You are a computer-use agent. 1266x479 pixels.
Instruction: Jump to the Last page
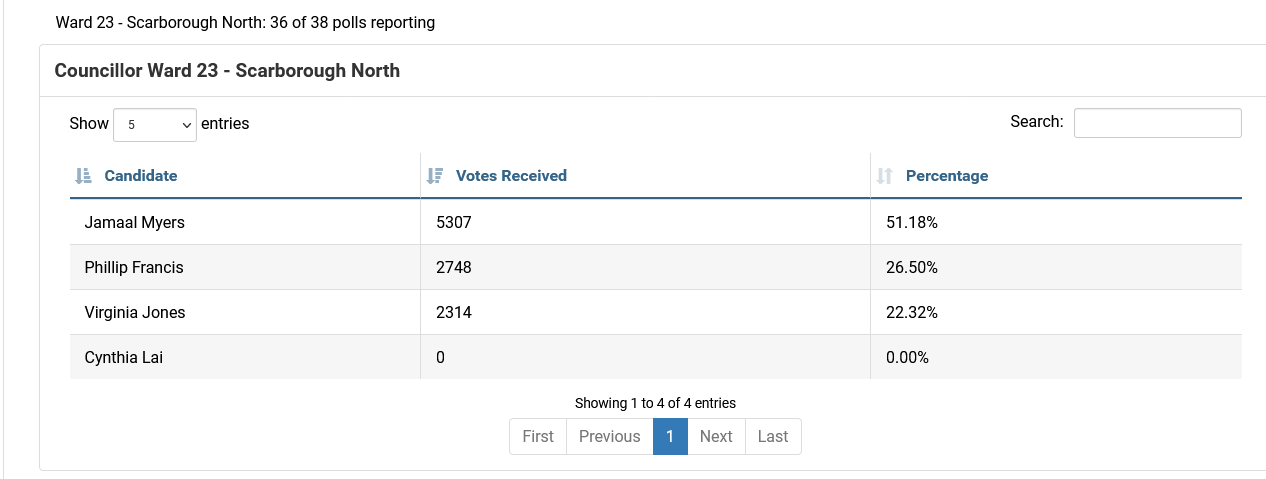tap(773, 437)
